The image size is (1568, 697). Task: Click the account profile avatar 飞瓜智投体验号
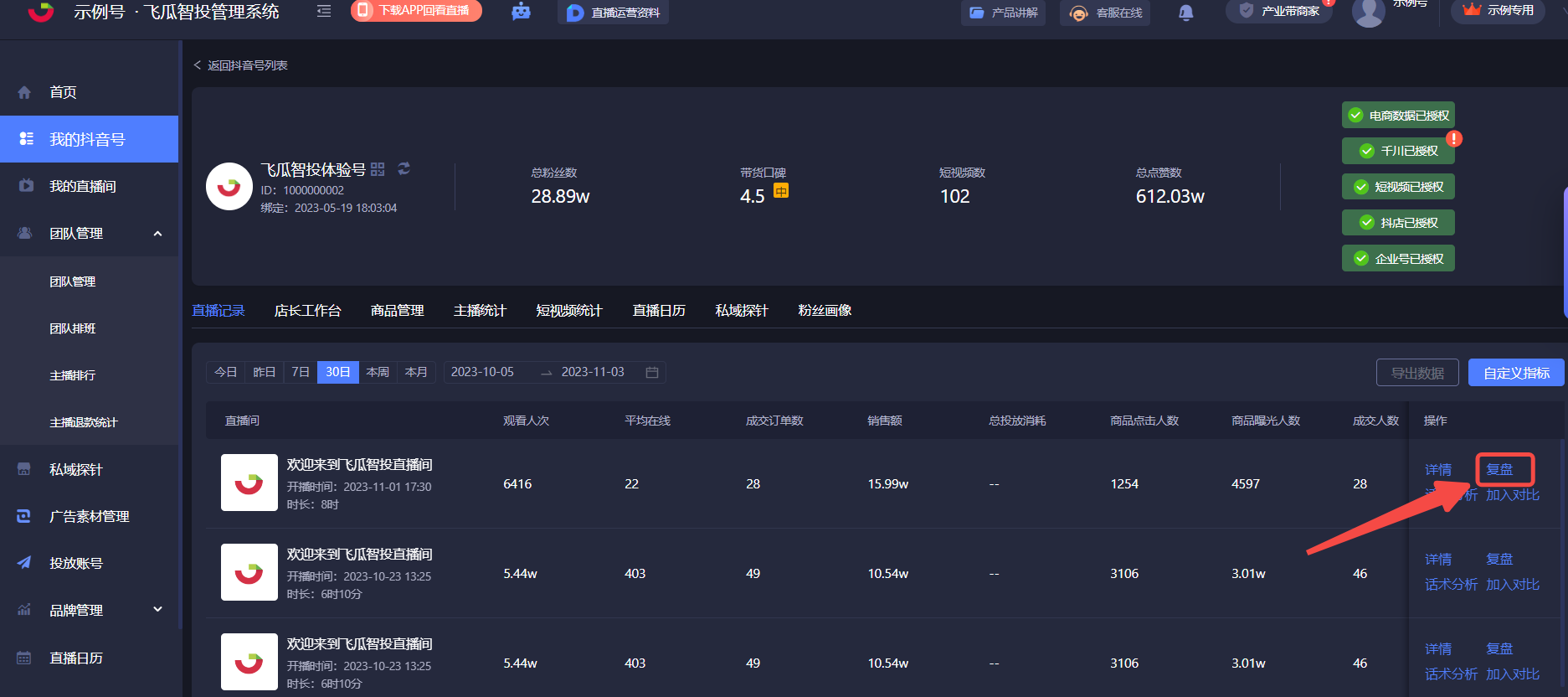pyautogui.click(x=229, y=186)
